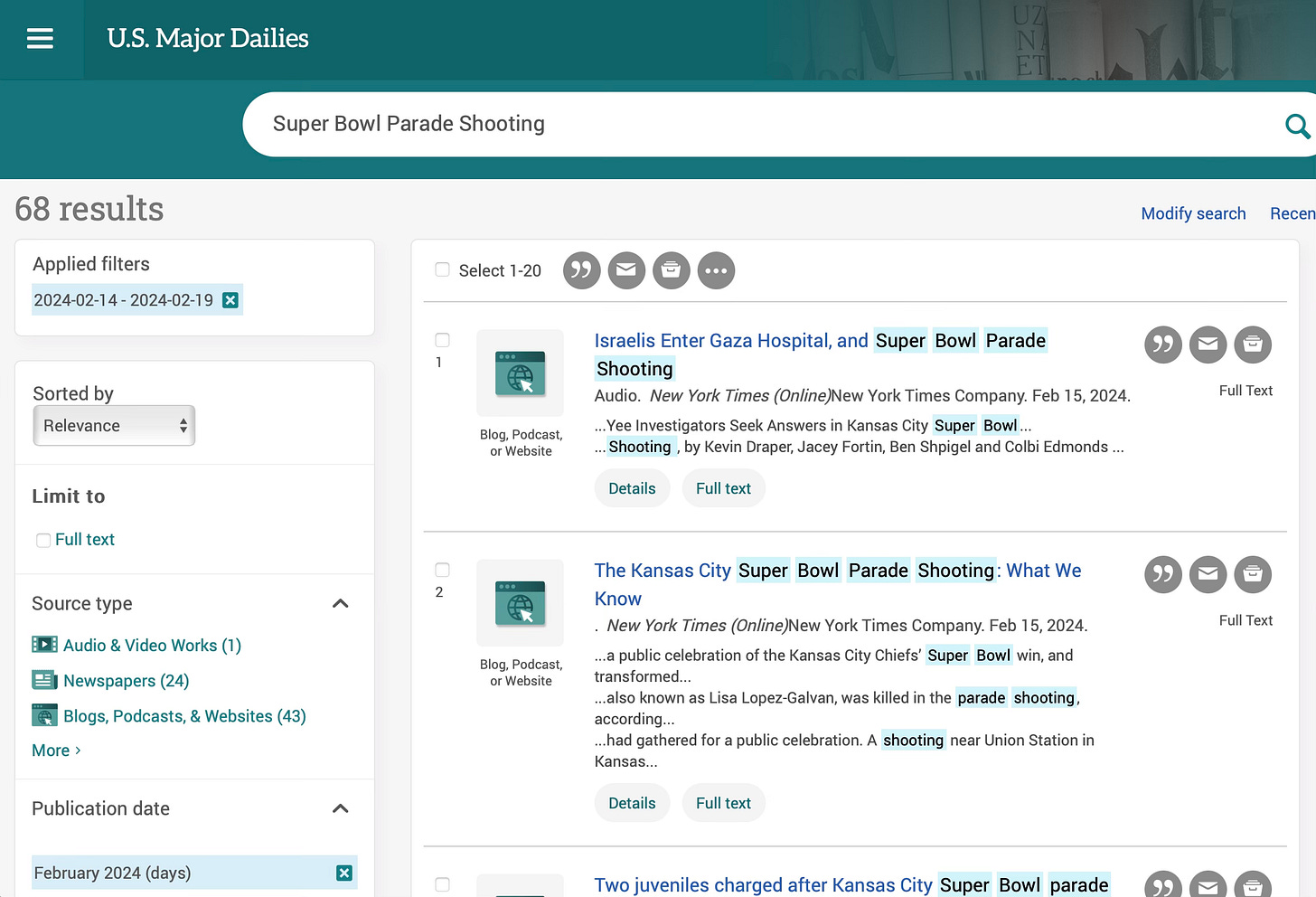This screenshot has width=1316, height=897.
Task: Click Full Text label beside result 2
Action: (1245, 620)
